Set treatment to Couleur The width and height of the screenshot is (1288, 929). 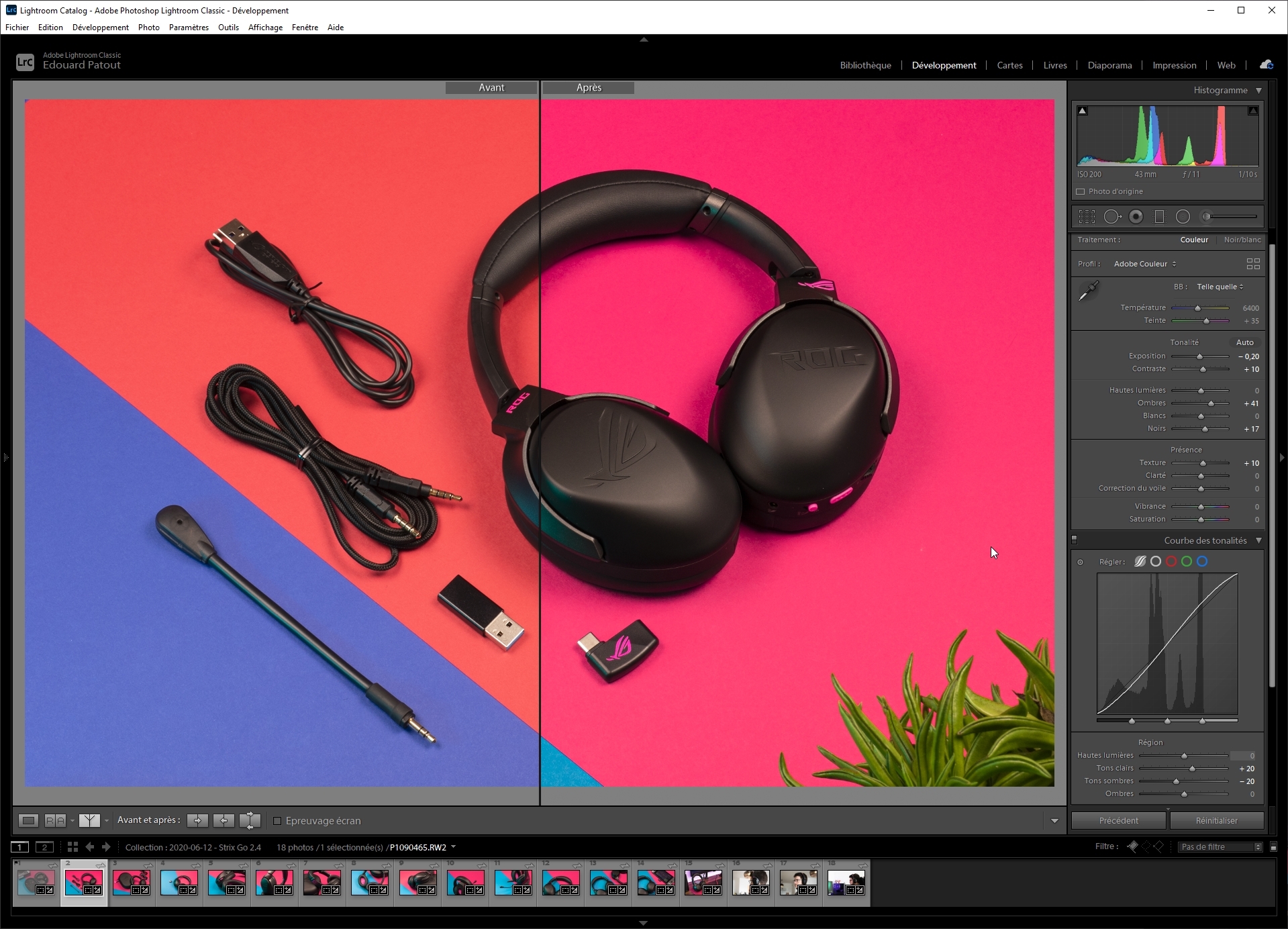[x=1194, y=240]
